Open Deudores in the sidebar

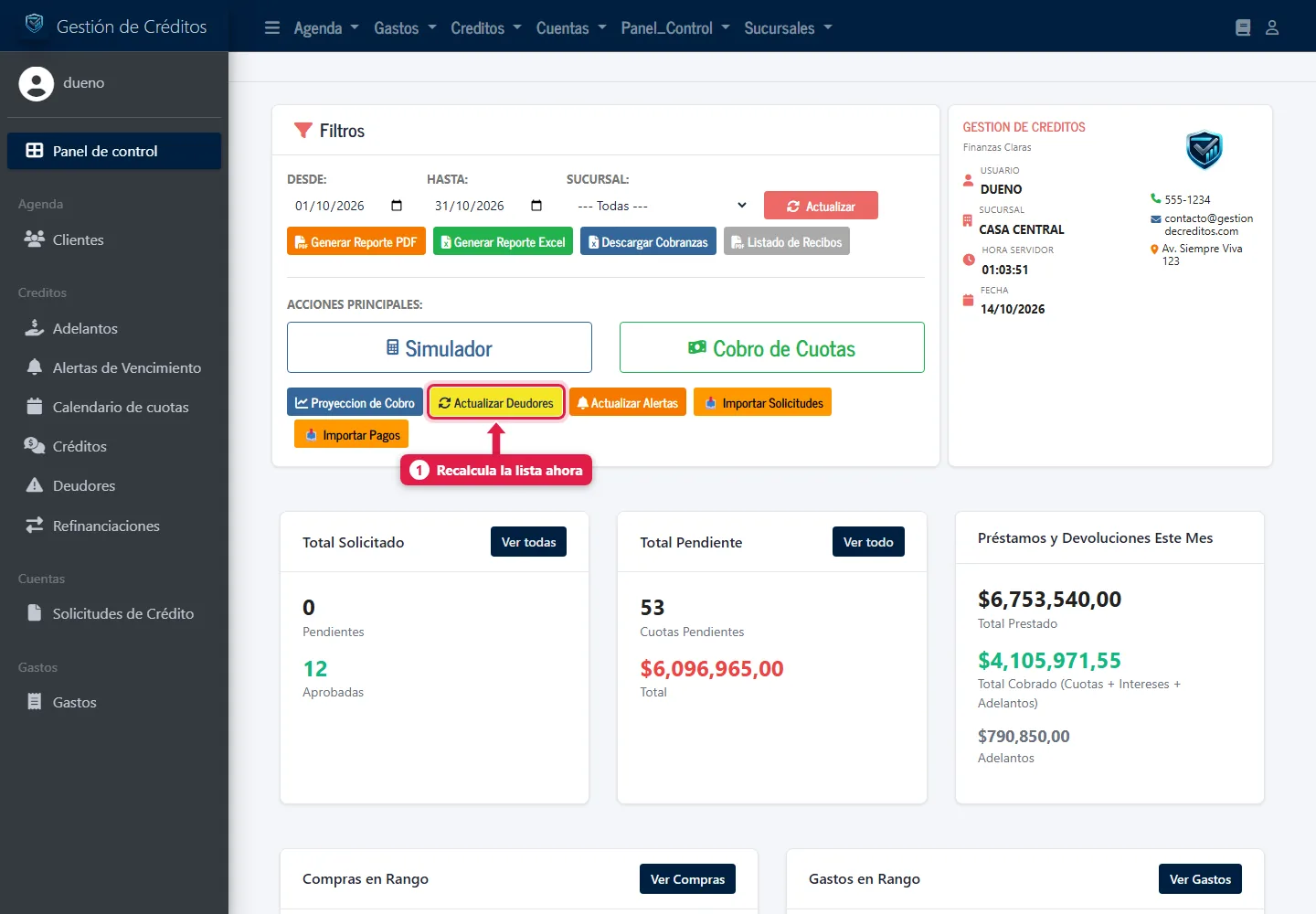(114, 485)
